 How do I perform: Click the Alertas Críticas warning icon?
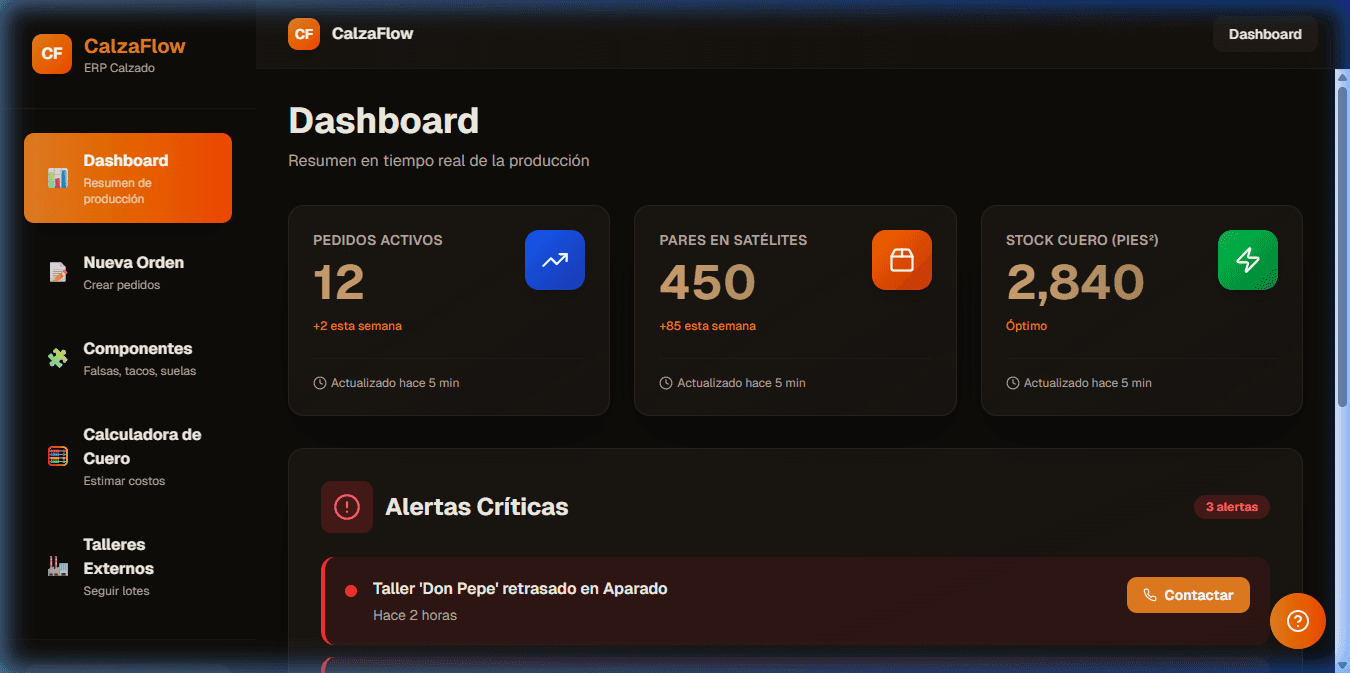[346, 507]
